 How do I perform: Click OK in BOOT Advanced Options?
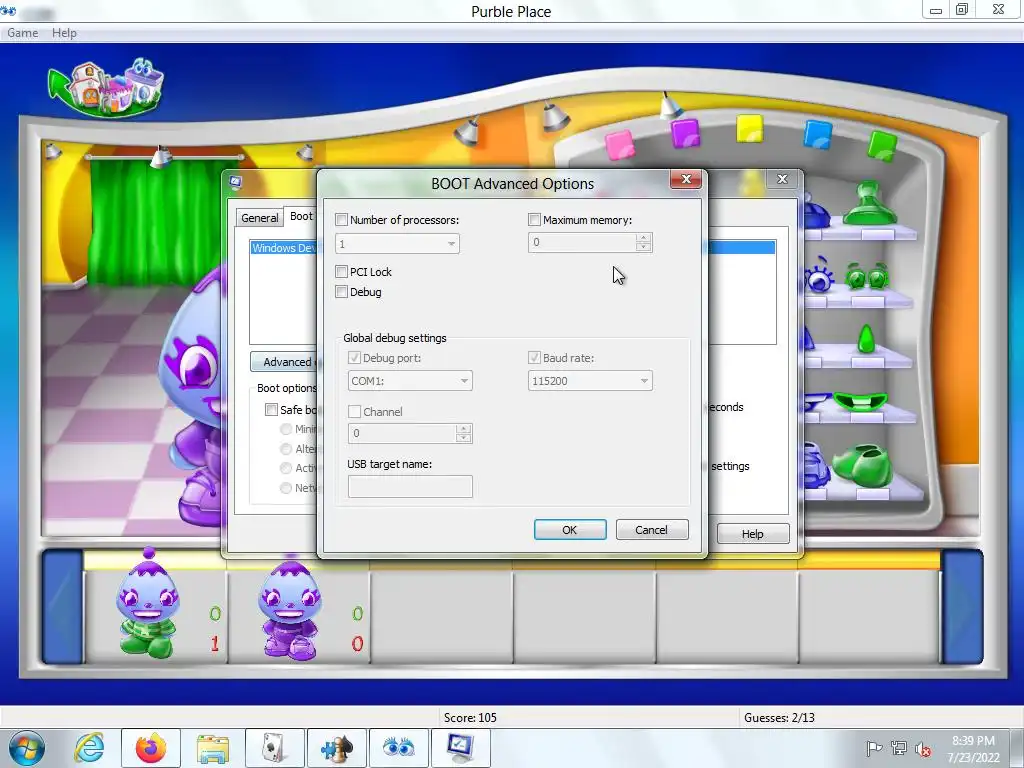[x=569, y=530]
